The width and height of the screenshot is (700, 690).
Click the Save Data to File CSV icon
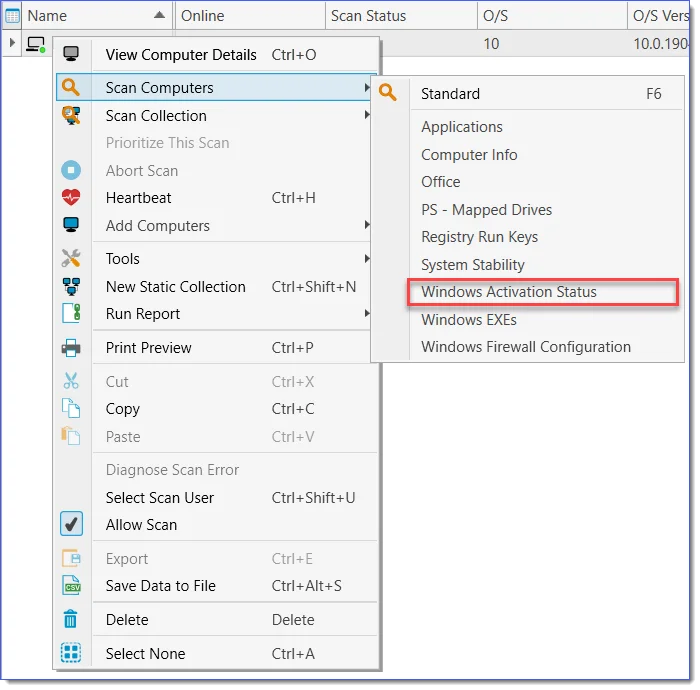pos(71,586)
